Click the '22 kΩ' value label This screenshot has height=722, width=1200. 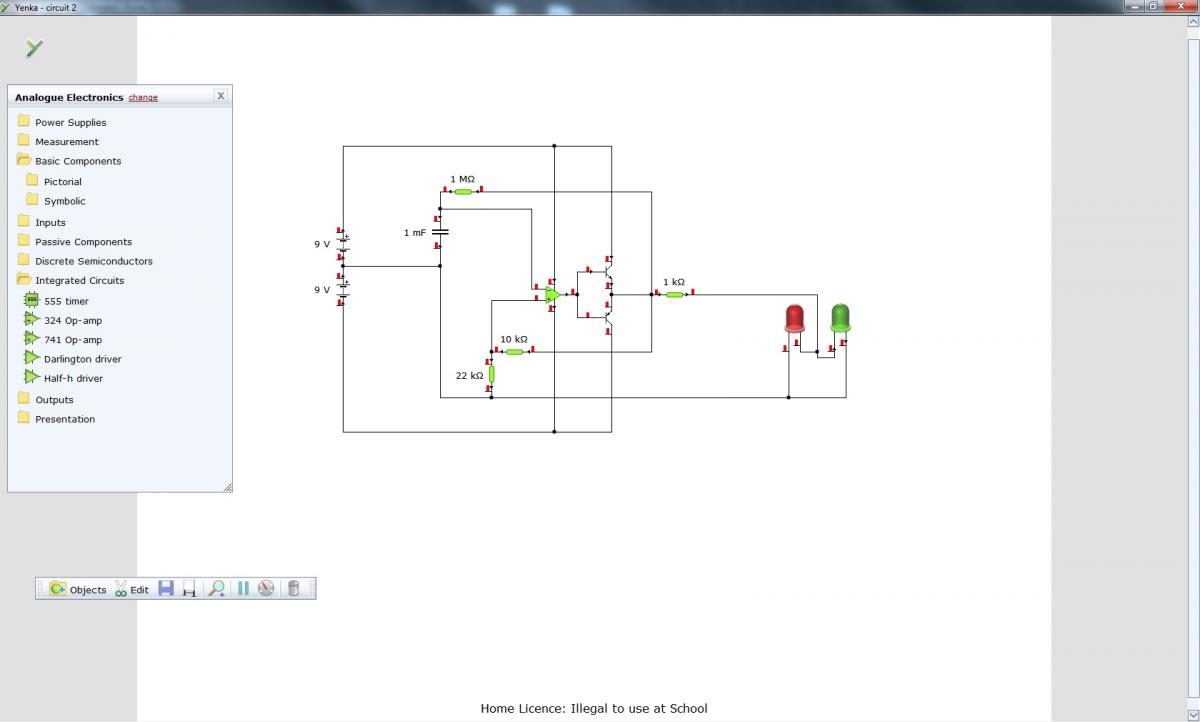coord(469,375)
